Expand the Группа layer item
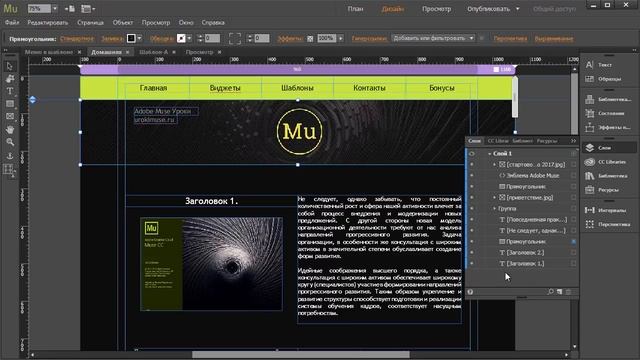The height and width of the screenshot is (360, 640). coord(494,209)
